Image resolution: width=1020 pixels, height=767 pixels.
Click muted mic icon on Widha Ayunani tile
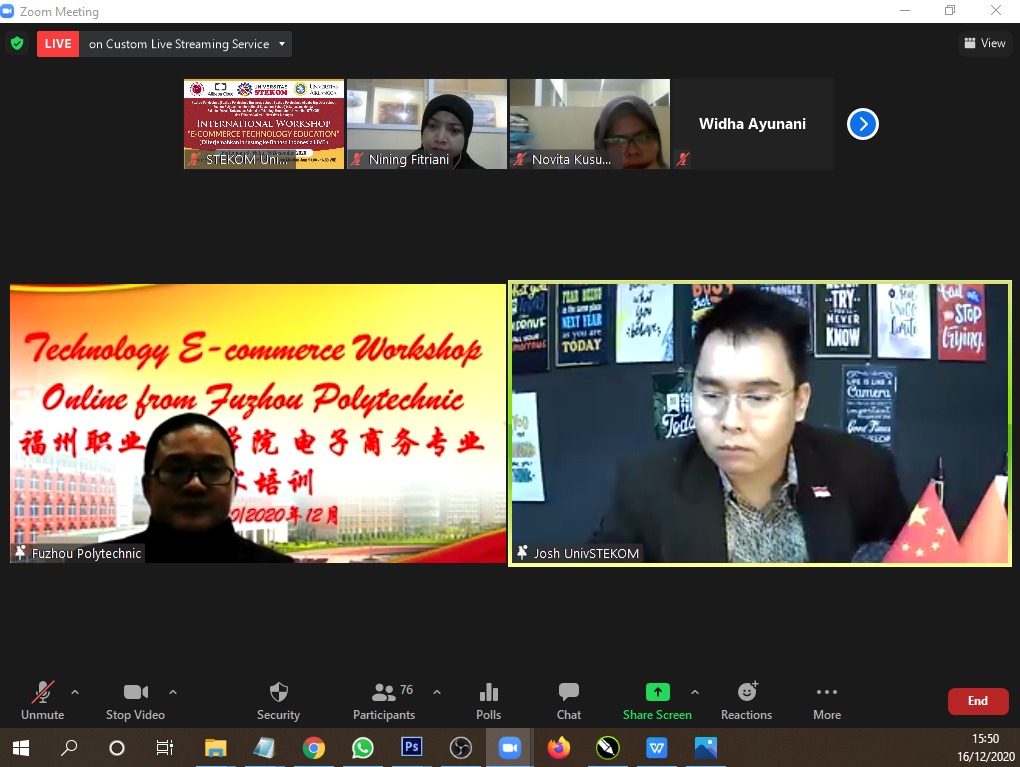pyautogui.click(x=682, y=159)
